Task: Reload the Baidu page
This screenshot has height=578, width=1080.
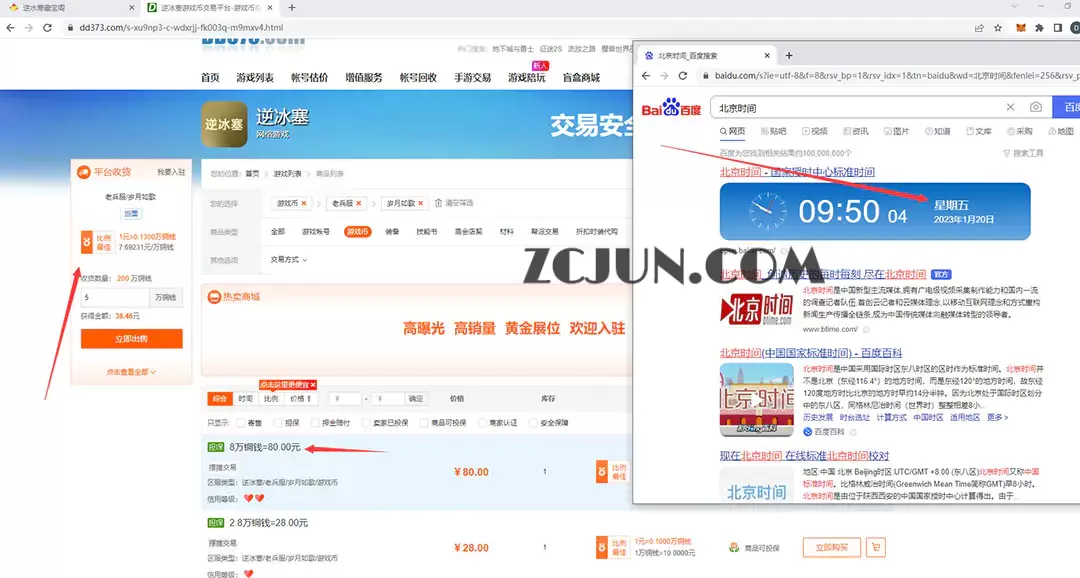Action: click(683, 76)
